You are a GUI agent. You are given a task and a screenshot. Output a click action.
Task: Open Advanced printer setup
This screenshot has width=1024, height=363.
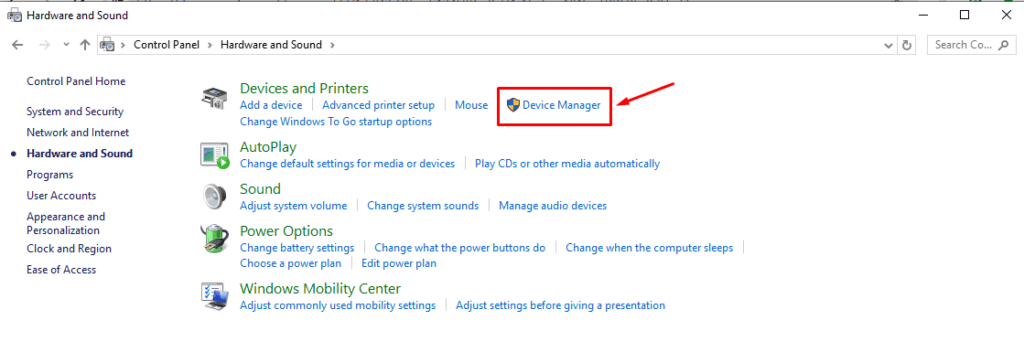point(378,104)
